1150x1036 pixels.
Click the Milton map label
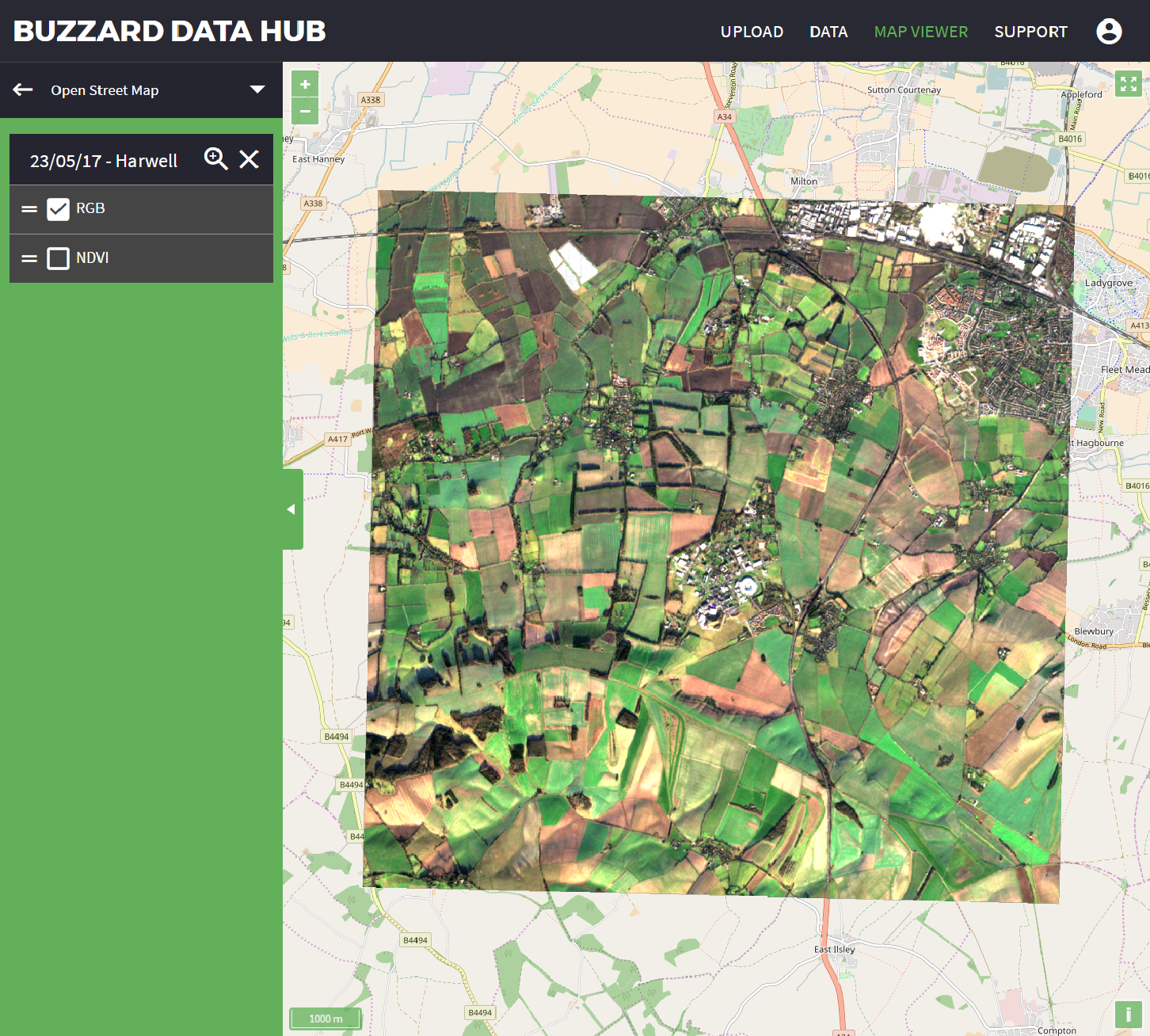point(804,181)
